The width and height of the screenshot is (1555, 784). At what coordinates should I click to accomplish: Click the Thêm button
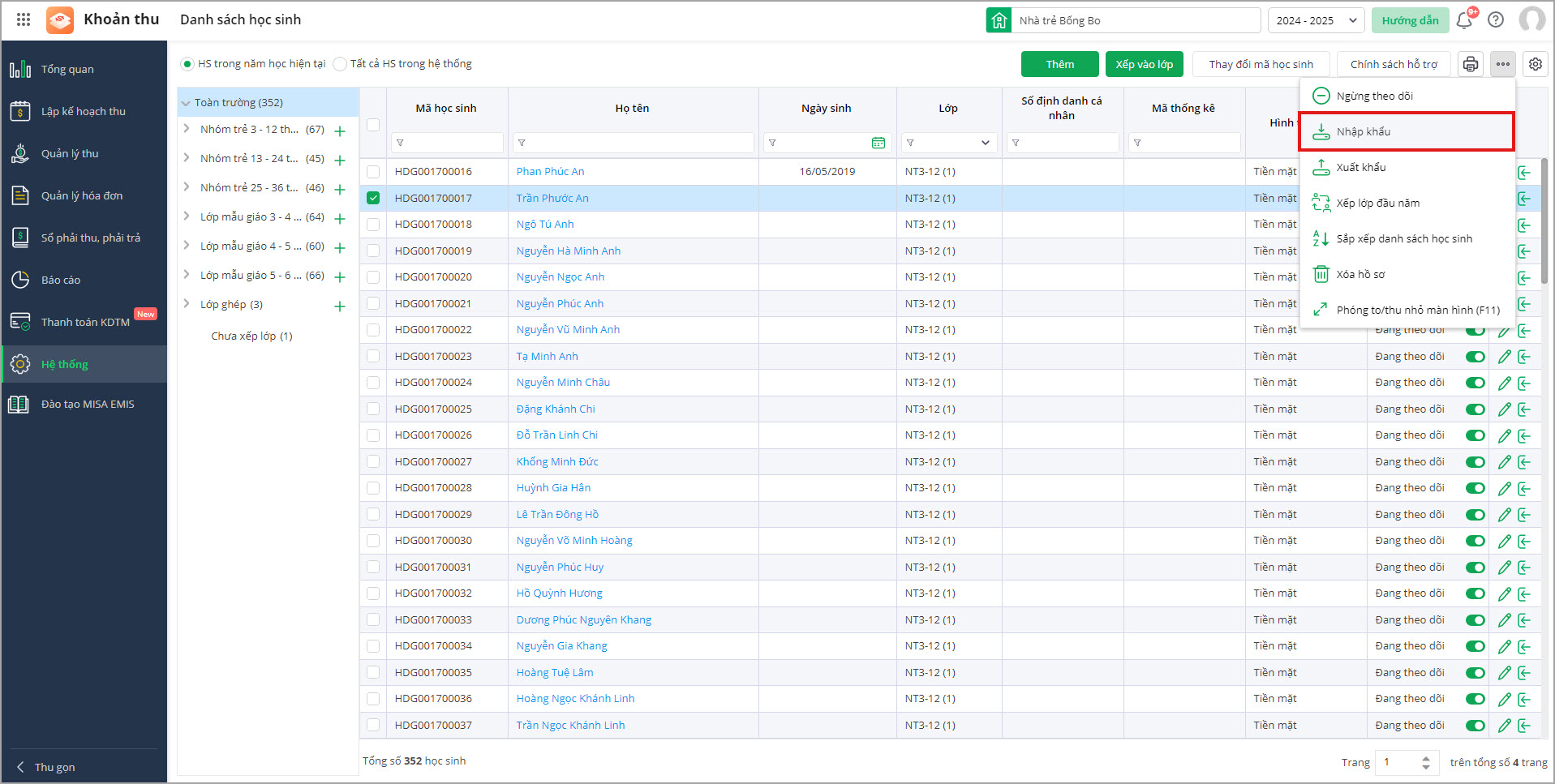point(1060,64)
